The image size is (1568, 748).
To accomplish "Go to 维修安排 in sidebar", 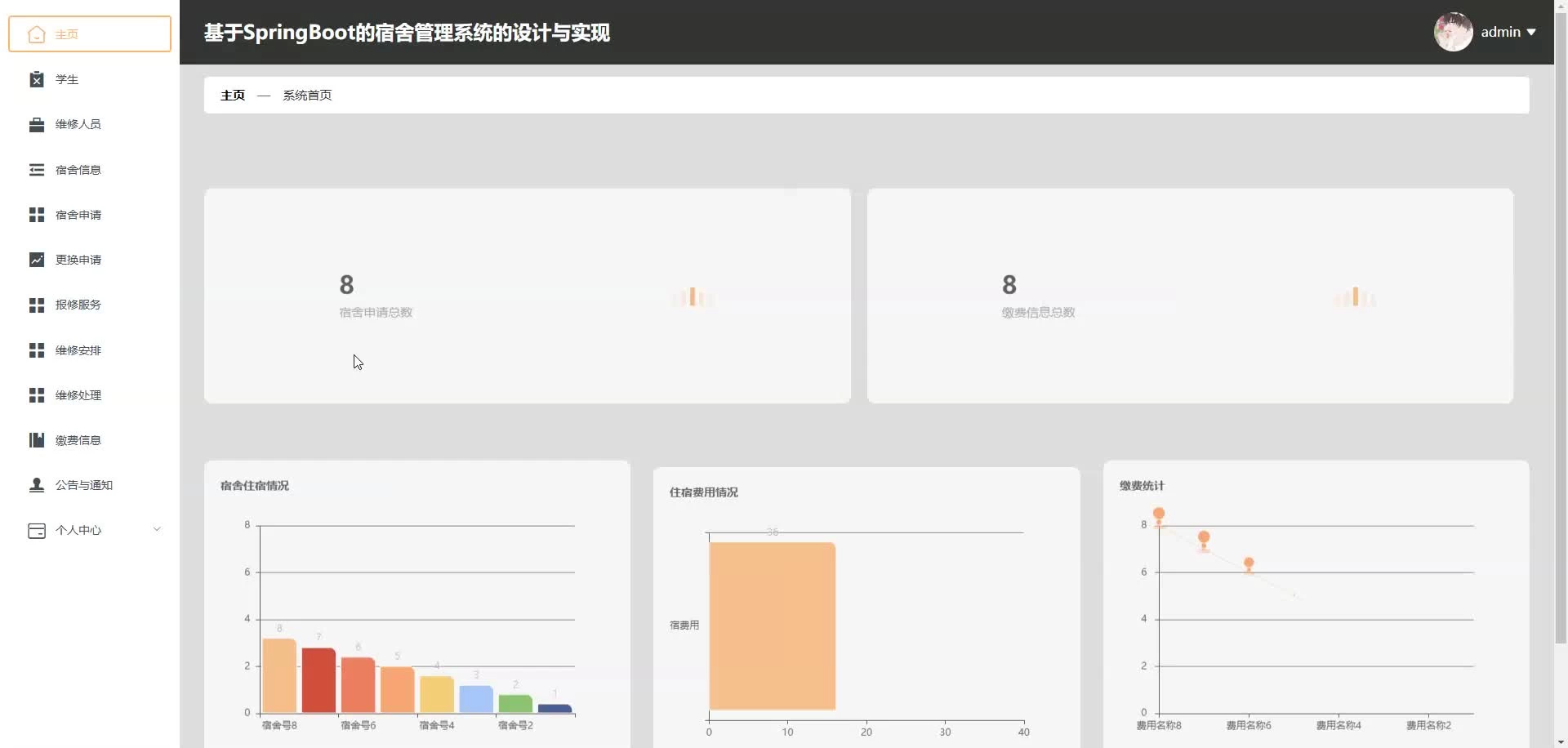I will (78, 350).
